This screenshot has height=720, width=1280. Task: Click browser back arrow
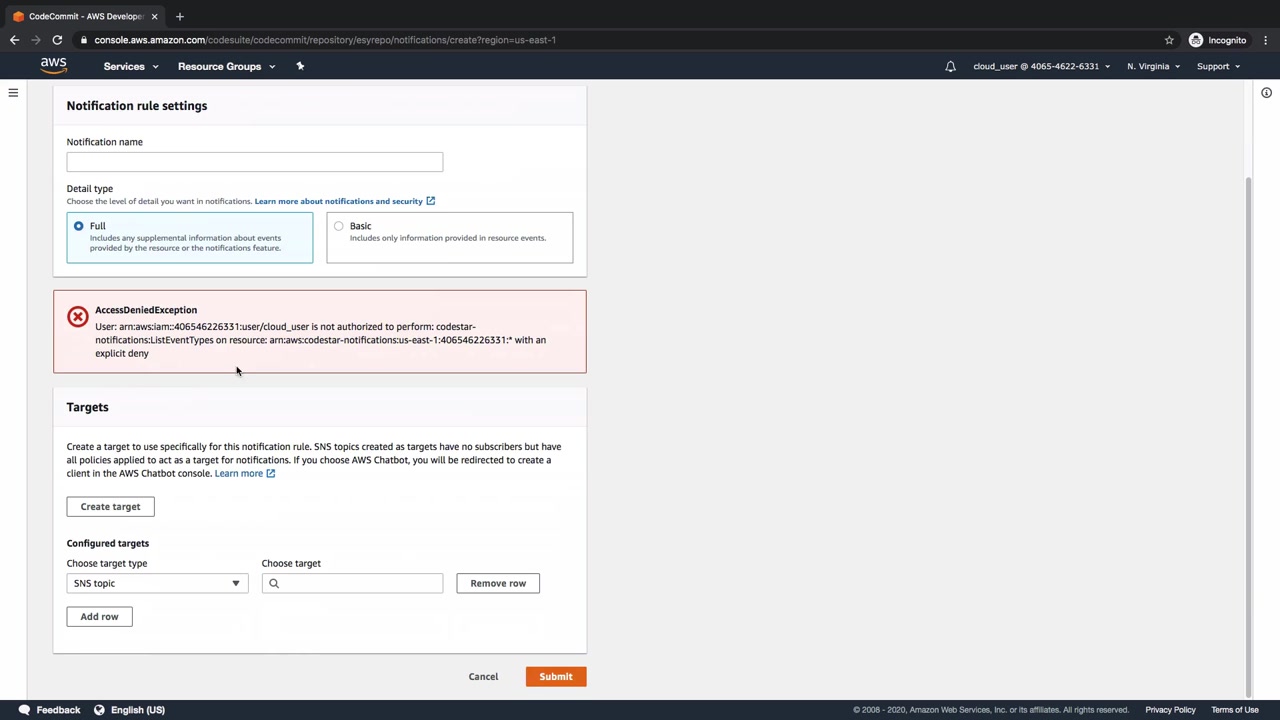14,40
